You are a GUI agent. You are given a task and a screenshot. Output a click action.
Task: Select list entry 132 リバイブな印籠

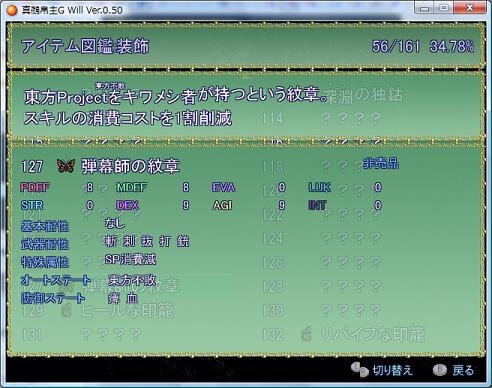[x=343, y=334]
